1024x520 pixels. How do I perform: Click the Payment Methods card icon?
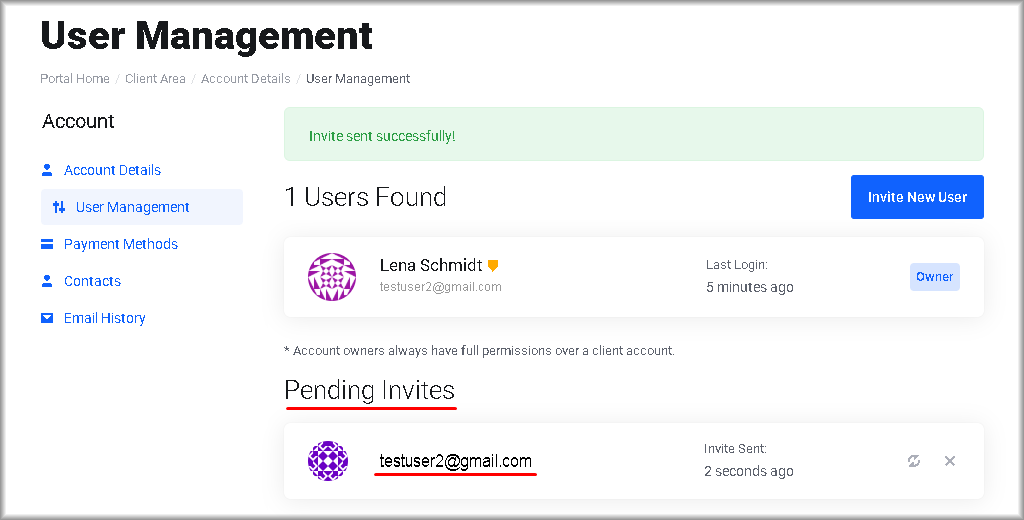47,244
